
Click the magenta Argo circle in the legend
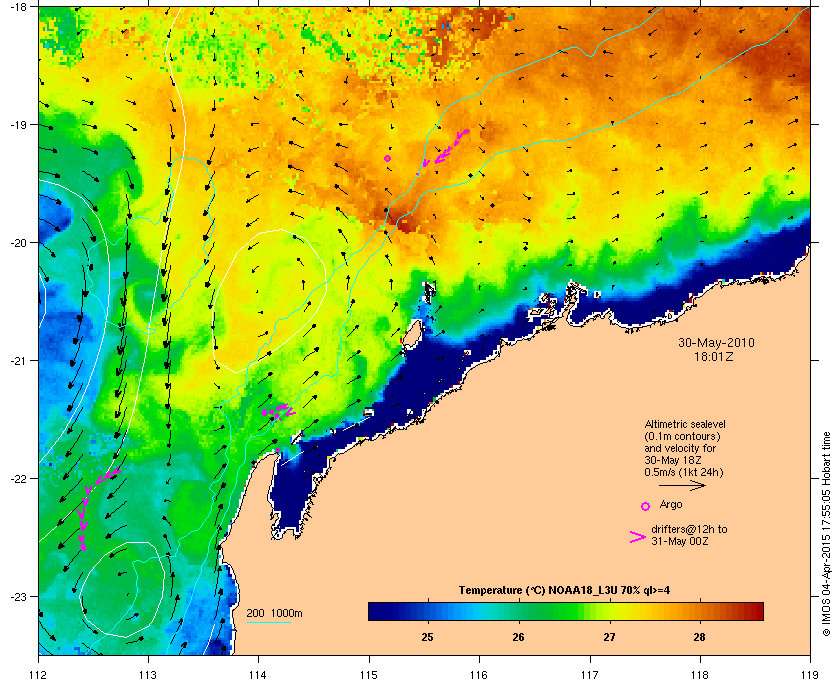(x=646, y=506)
